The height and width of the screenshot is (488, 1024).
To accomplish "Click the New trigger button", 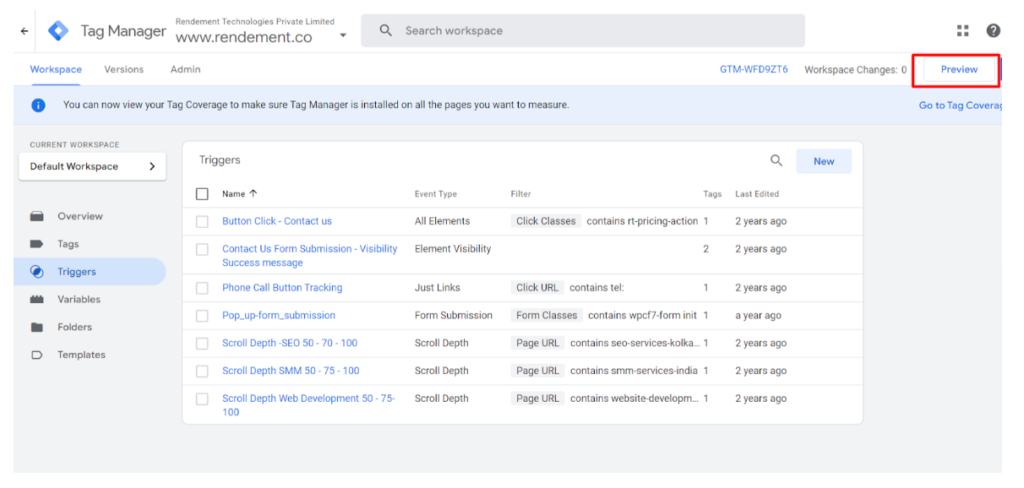I will [x=824, y=161].
